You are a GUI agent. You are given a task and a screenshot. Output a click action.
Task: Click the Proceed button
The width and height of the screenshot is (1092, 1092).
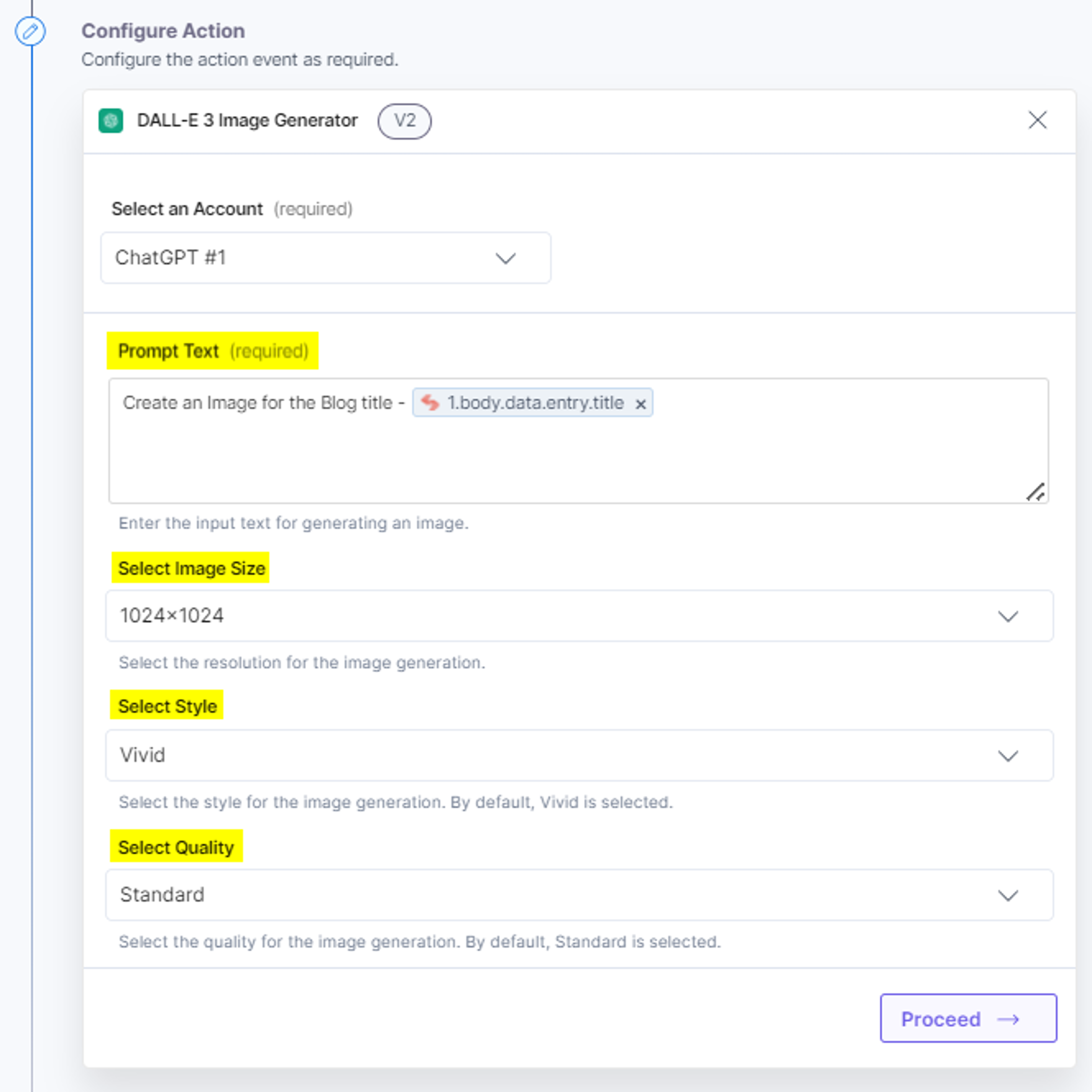click(x=968, y=1018)
